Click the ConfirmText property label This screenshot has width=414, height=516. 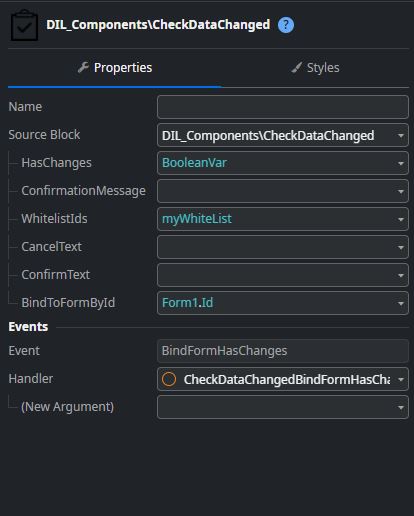point(55,275)
